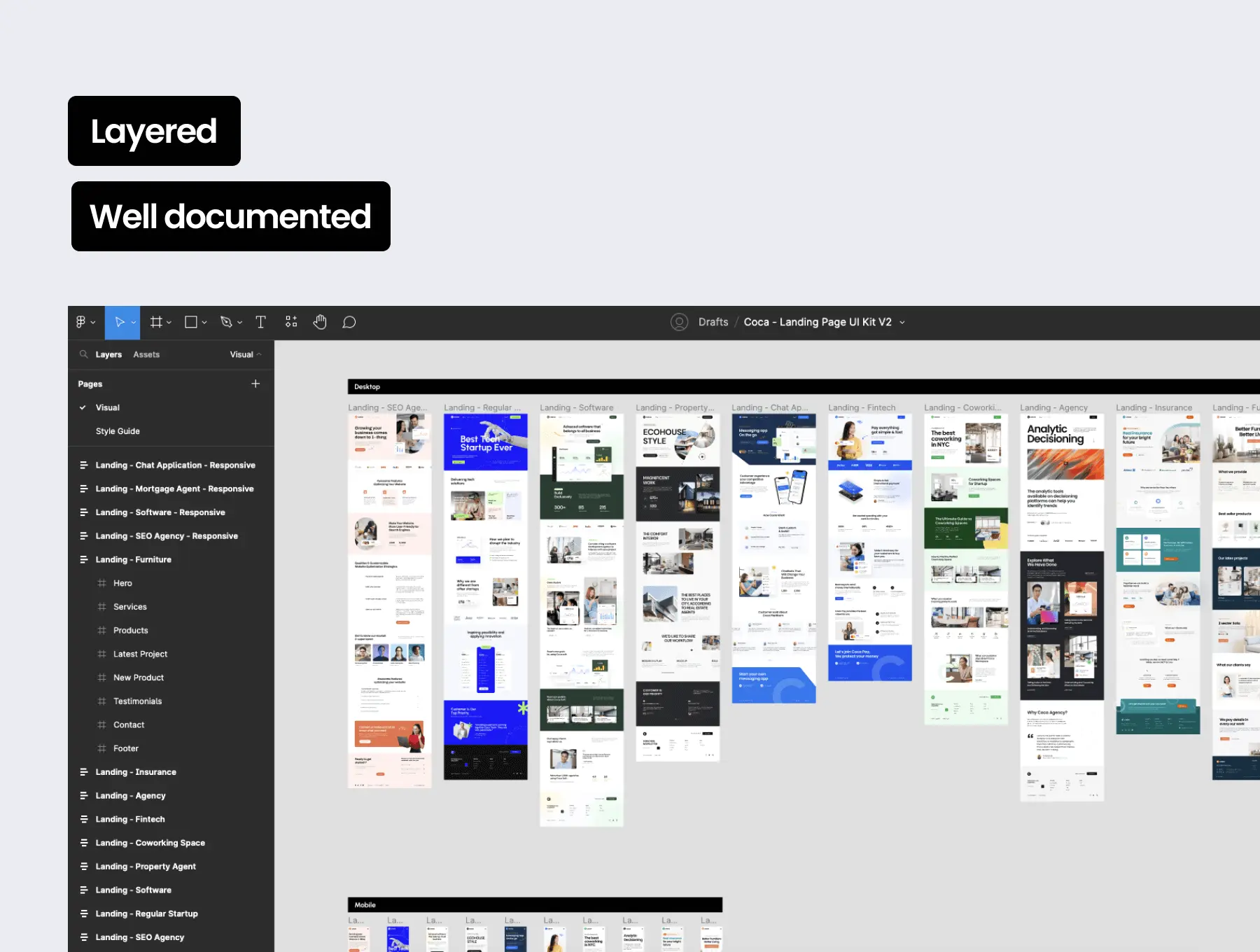This screenshot has height=952, width=1260.
Task: Add a new page with plus button
Action: (x=255, y=384)
